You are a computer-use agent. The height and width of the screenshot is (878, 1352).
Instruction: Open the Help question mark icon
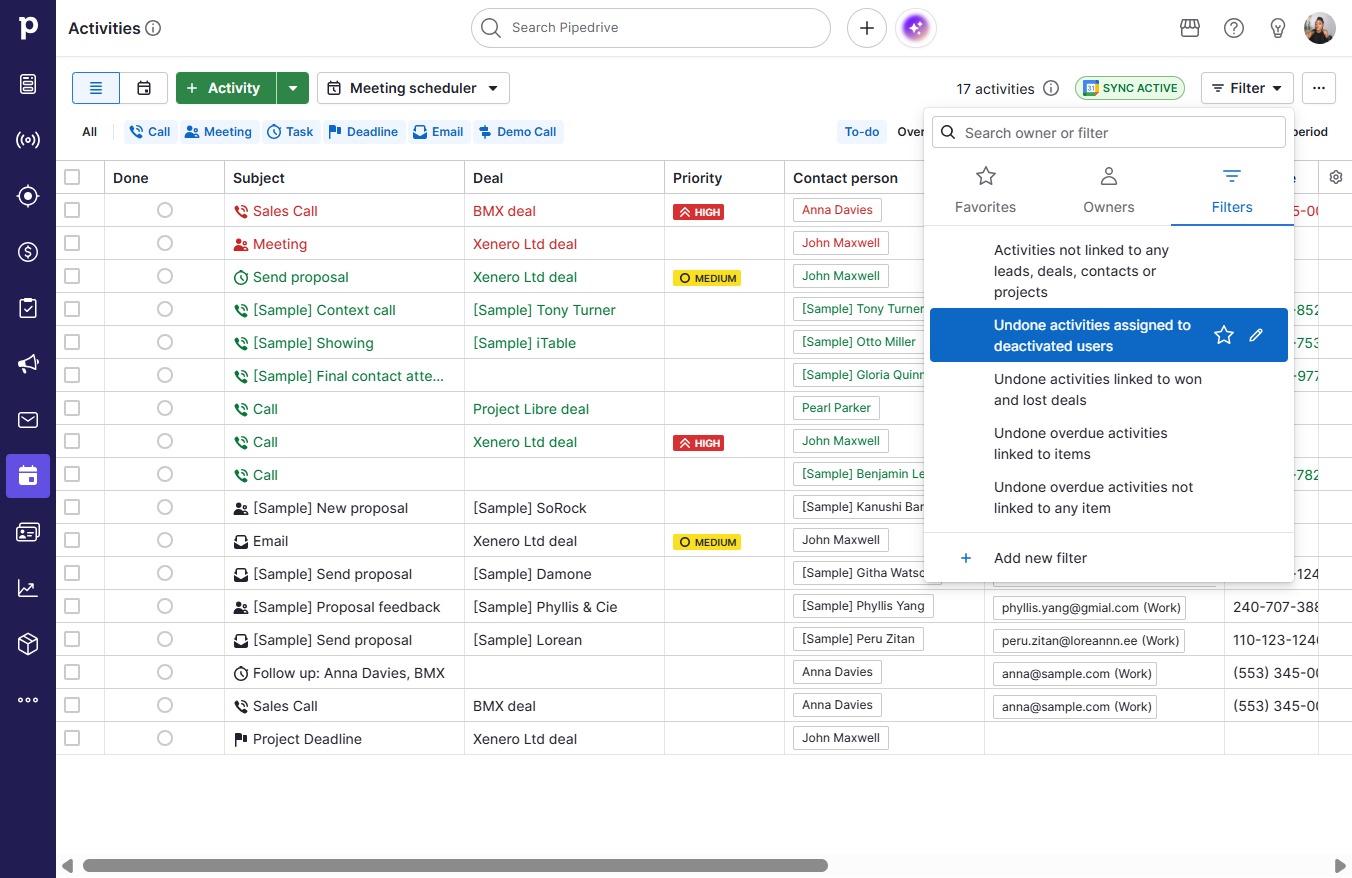click(1234, 28)
